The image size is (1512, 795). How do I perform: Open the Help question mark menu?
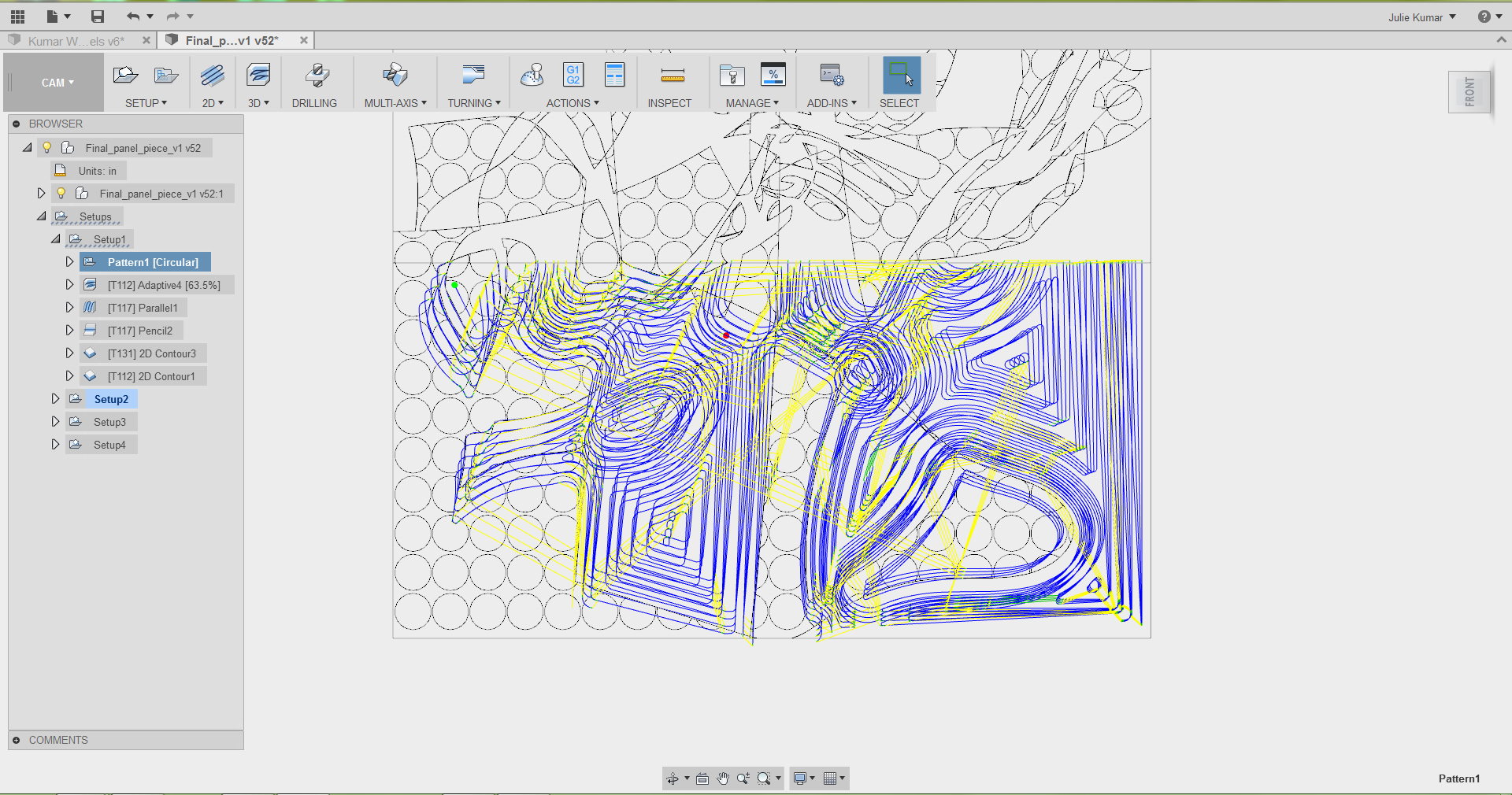pos(1490,17)
